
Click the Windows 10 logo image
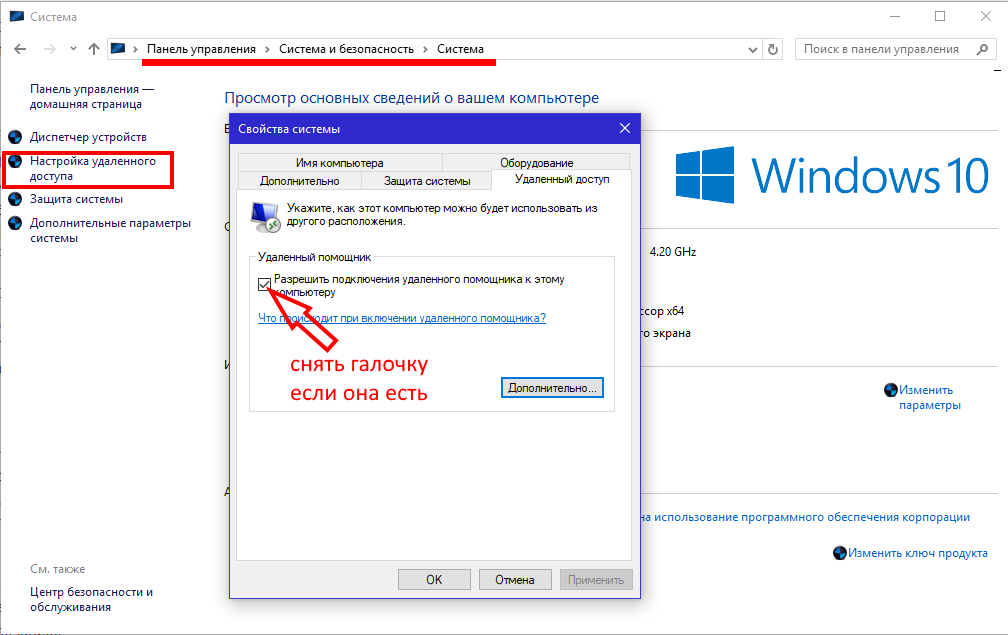click(x=832, y=175)
